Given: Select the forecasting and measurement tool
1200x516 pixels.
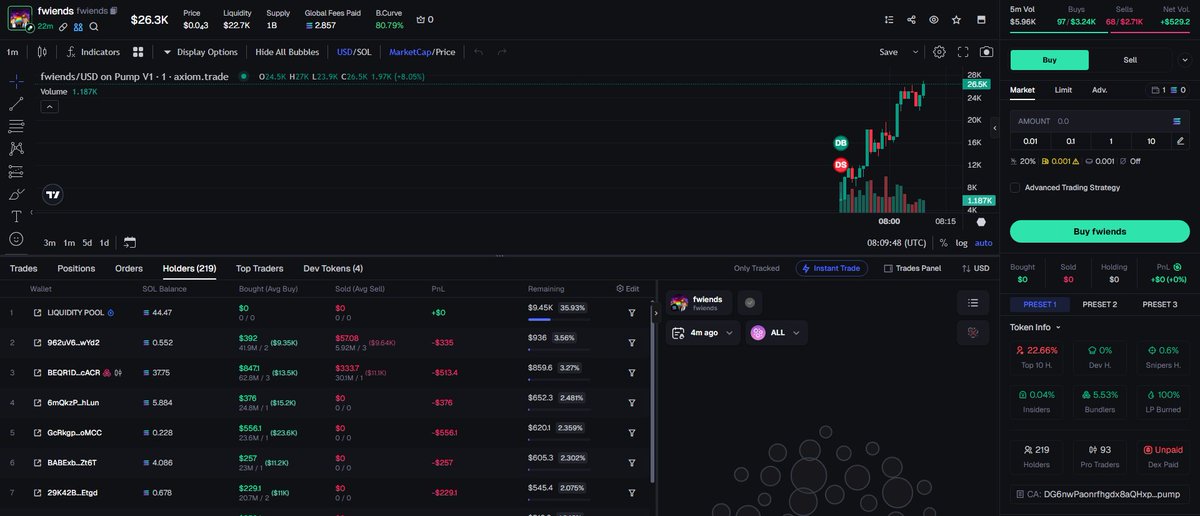Looking at the screenshot, I should 16,171.
